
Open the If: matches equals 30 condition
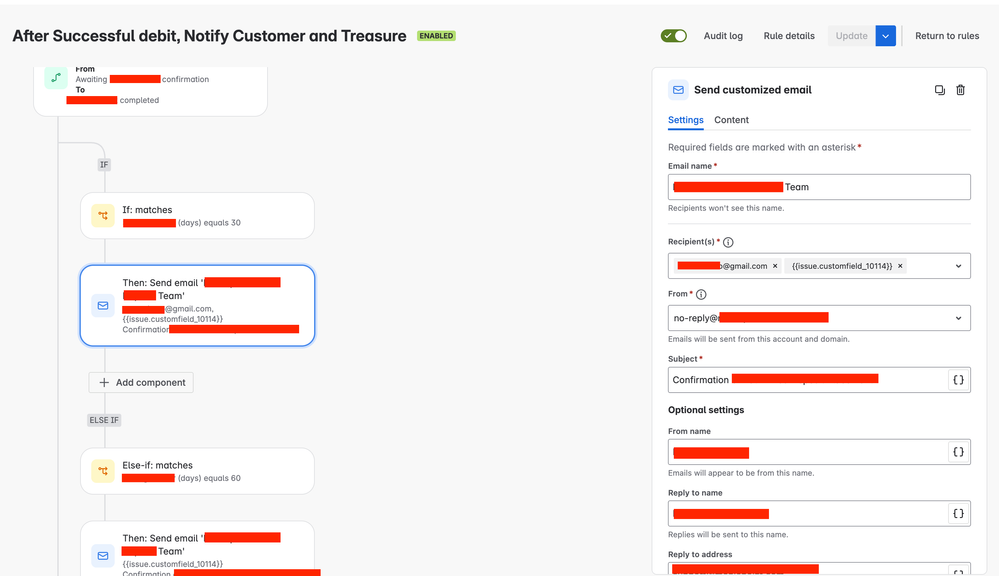pyautogui.click(x=198, y=216)
